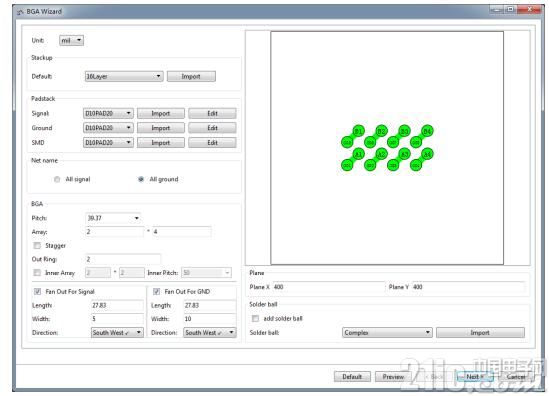The height and width of the screenshot is (396, 549).
Task: Click Edit for Ground padstack
Action: [x=212, y=128]
